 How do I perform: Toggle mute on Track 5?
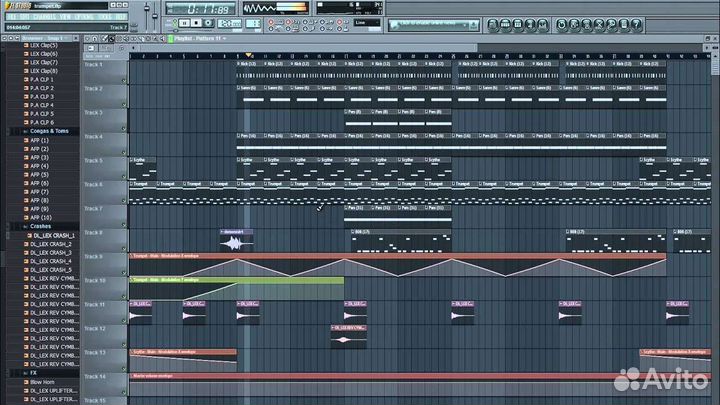pyautogui.click(x=124, y=175)
